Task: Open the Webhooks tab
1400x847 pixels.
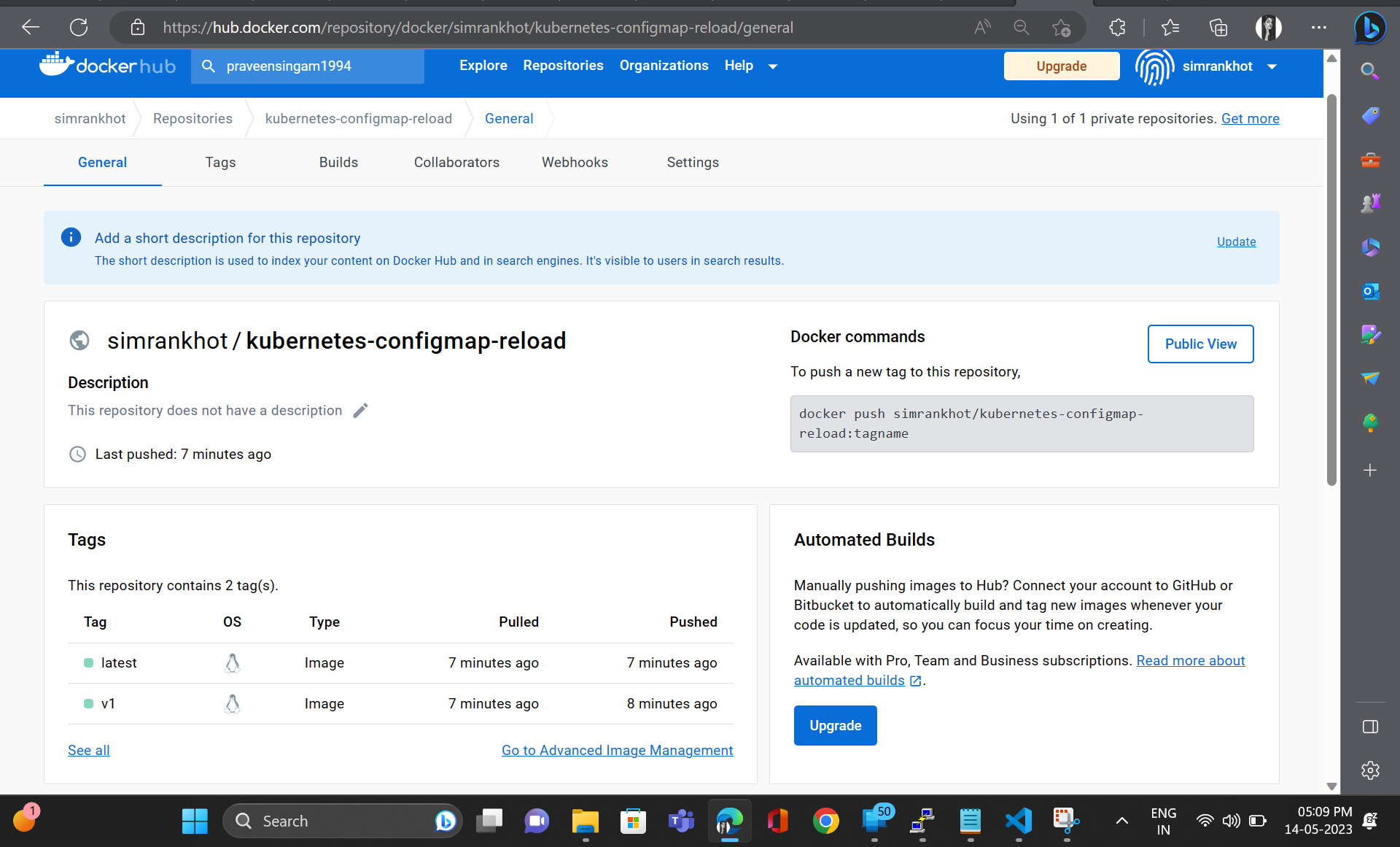Action: point(575,162)
